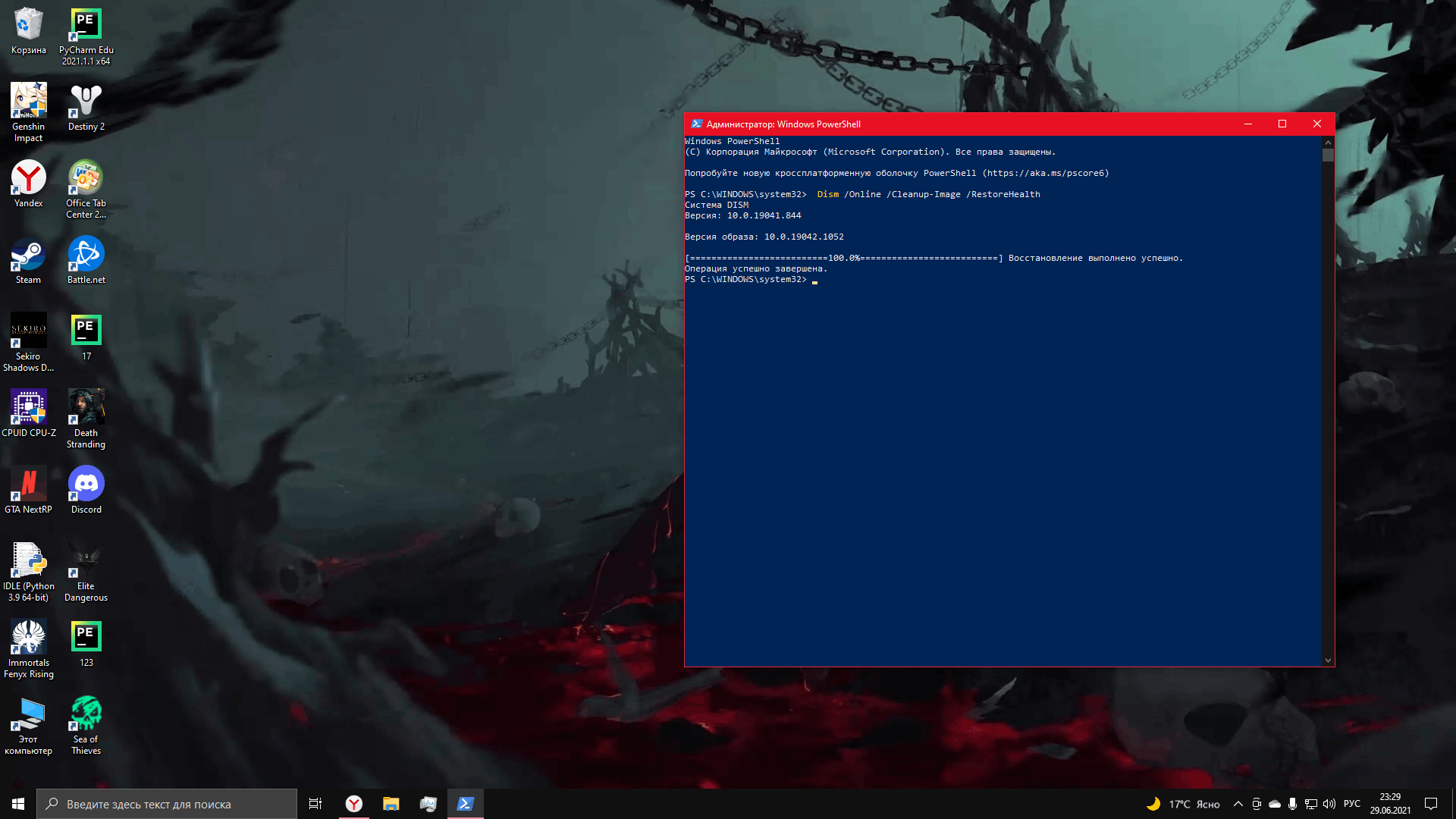Select the PyCharm shortcut named 123

pos(86,644)
